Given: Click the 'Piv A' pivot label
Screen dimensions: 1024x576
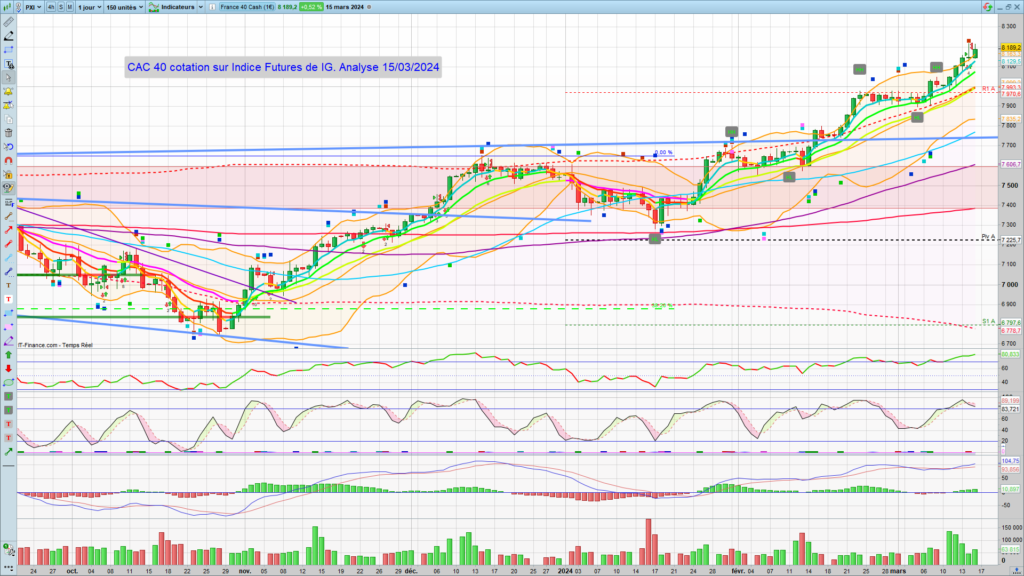Looking at the screenshot, I should [988, 236].
